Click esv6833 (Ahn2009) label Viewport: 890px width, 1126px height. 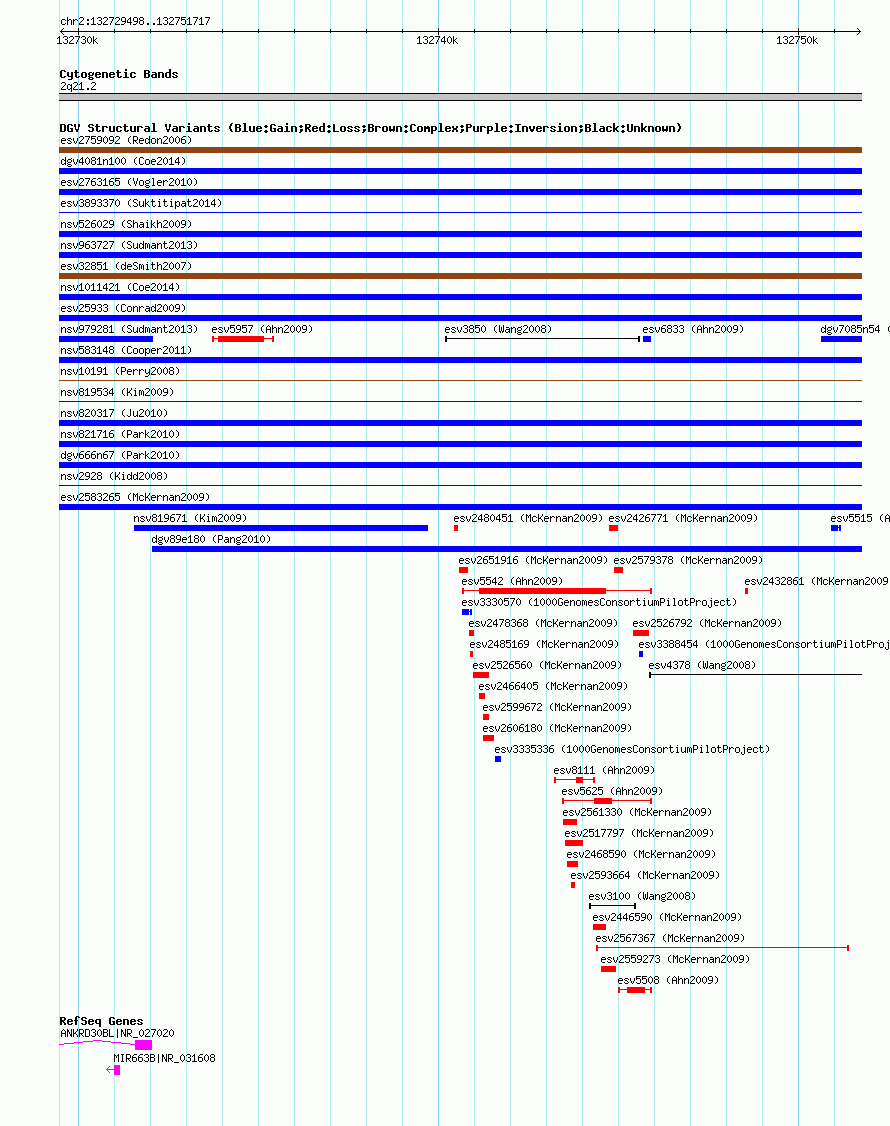point(692,329)
